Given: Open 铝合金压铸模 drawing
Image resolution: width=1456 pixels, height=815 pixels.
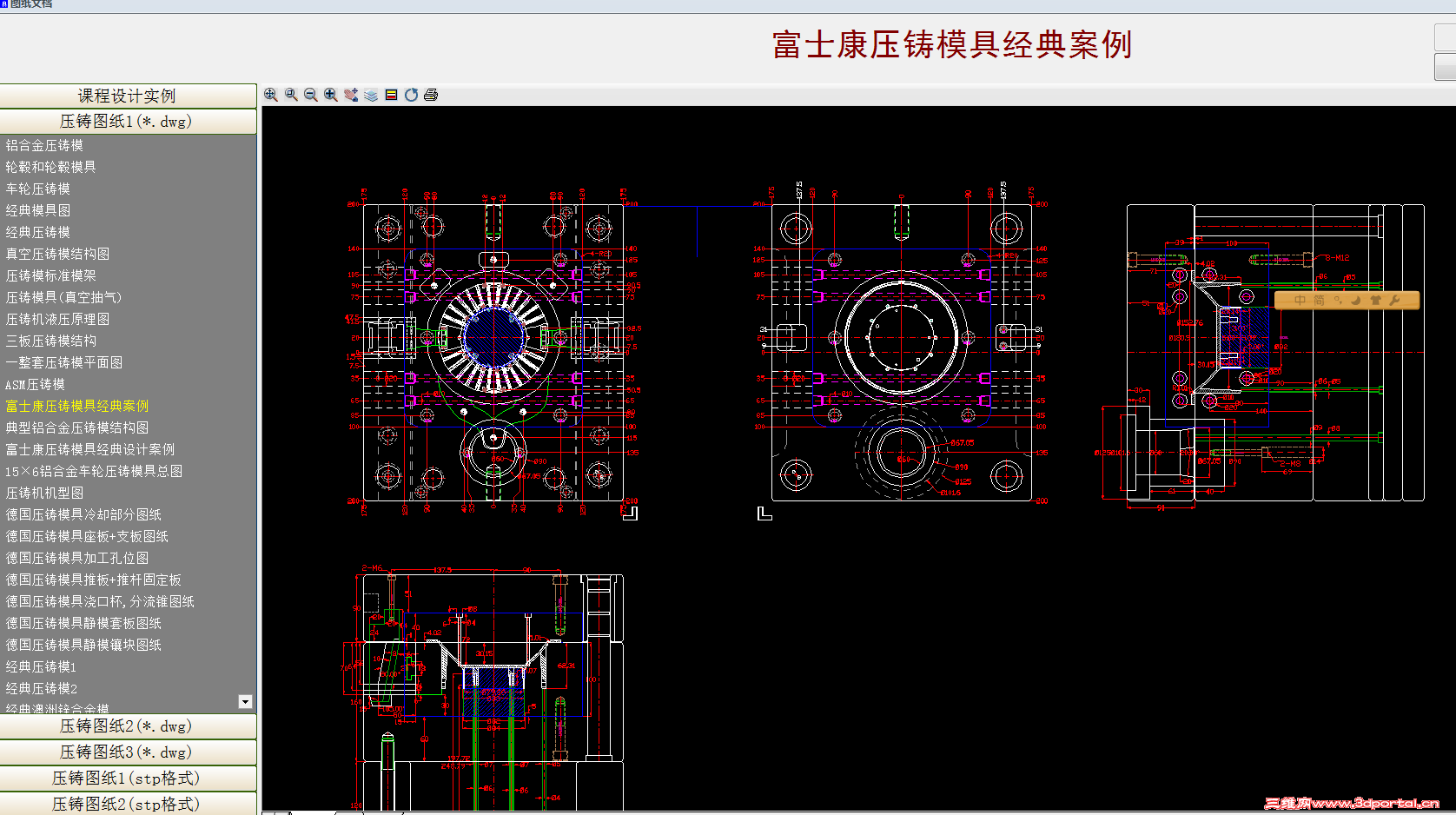Looking at the screenshot, I should point(44,145).
